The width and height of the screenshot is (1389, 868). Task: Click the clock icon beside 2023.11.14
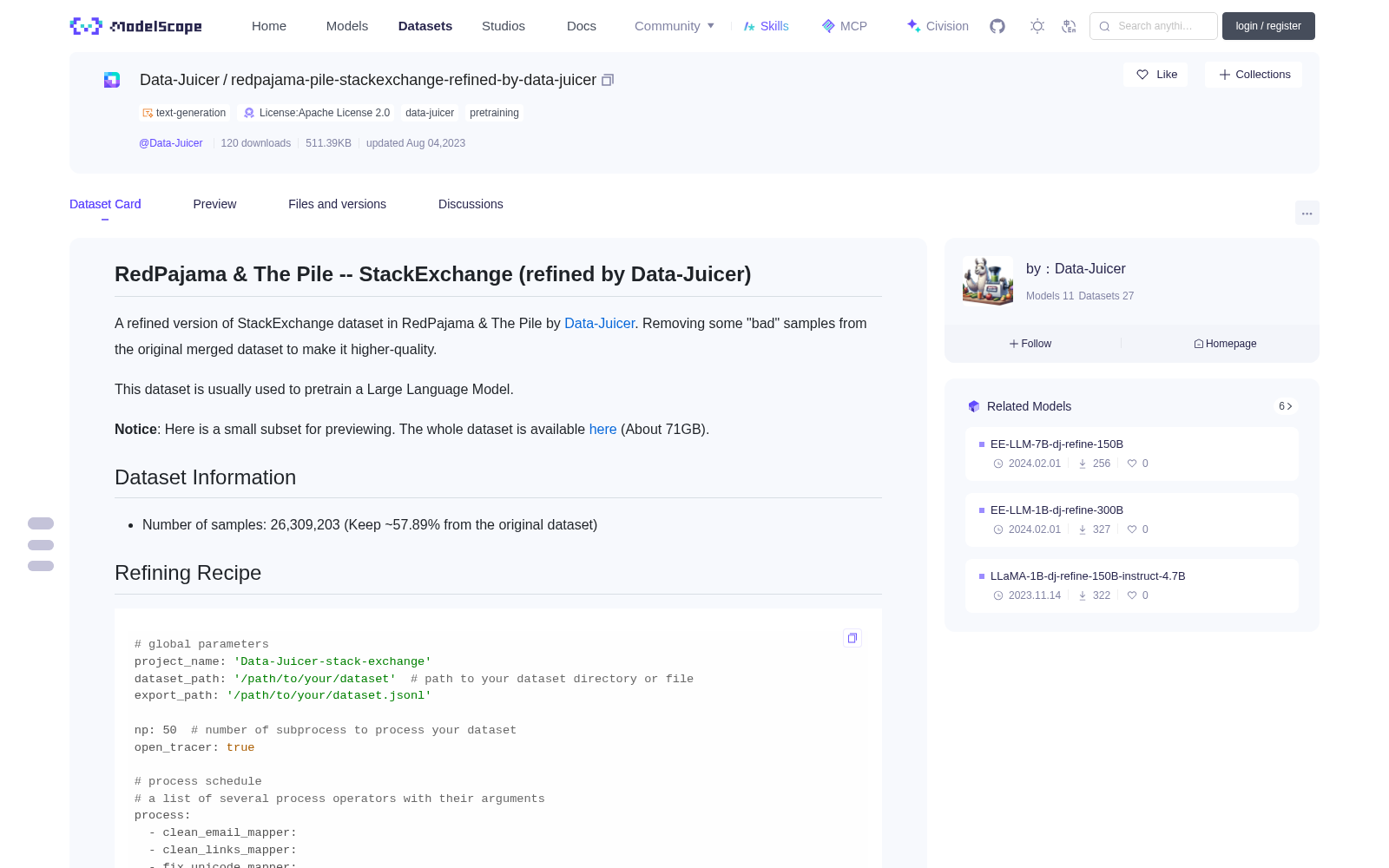coord(998,595)
